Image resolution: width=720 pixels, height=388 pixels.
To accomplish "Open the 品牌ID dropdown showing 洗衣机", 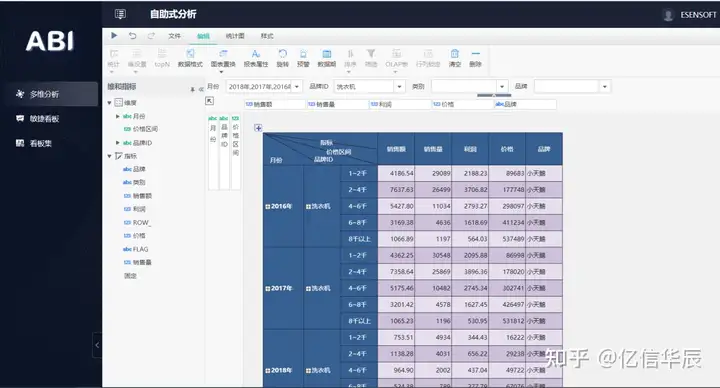I will 399,86.
